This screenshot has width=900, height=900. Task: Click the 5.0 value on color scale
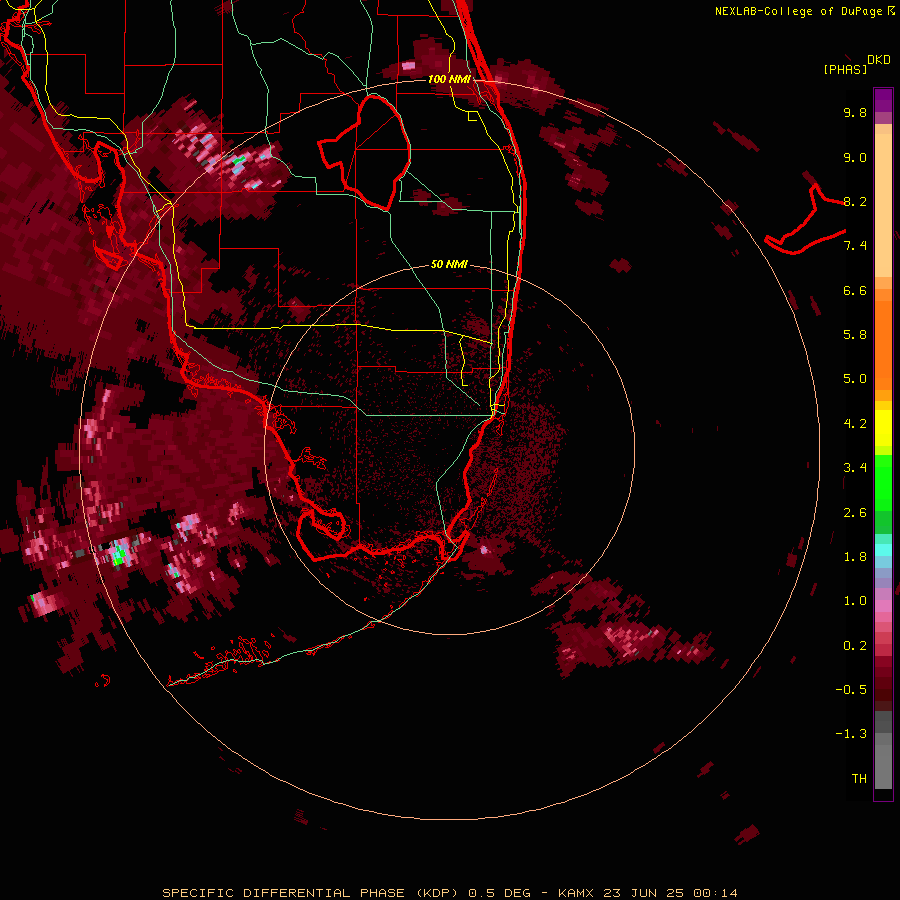point(855,379)
